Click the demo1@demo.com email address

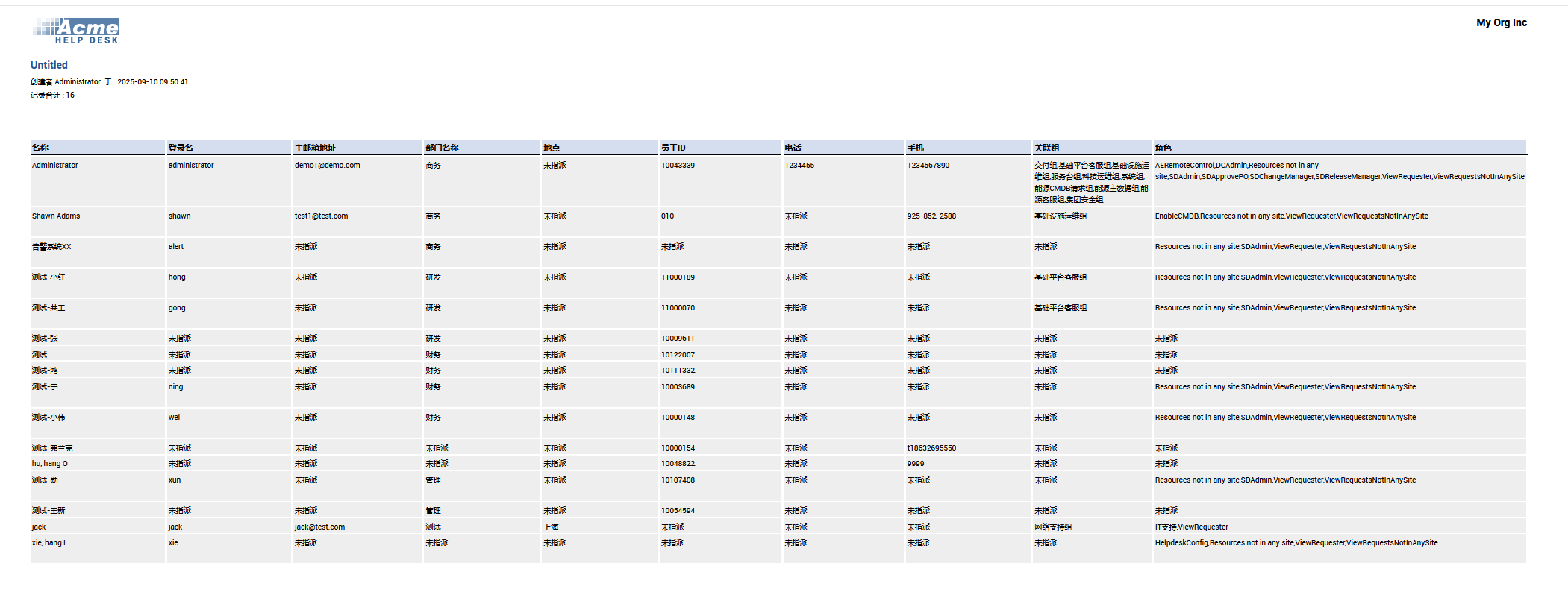[x=327, y=166]
